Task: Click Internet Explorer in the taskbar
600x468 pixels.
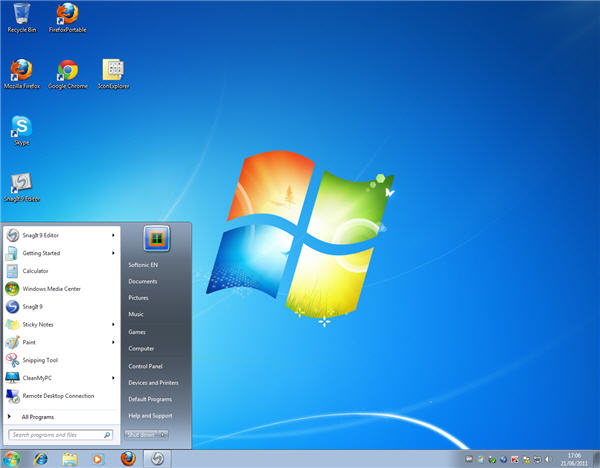Action: tap(41, 458)
